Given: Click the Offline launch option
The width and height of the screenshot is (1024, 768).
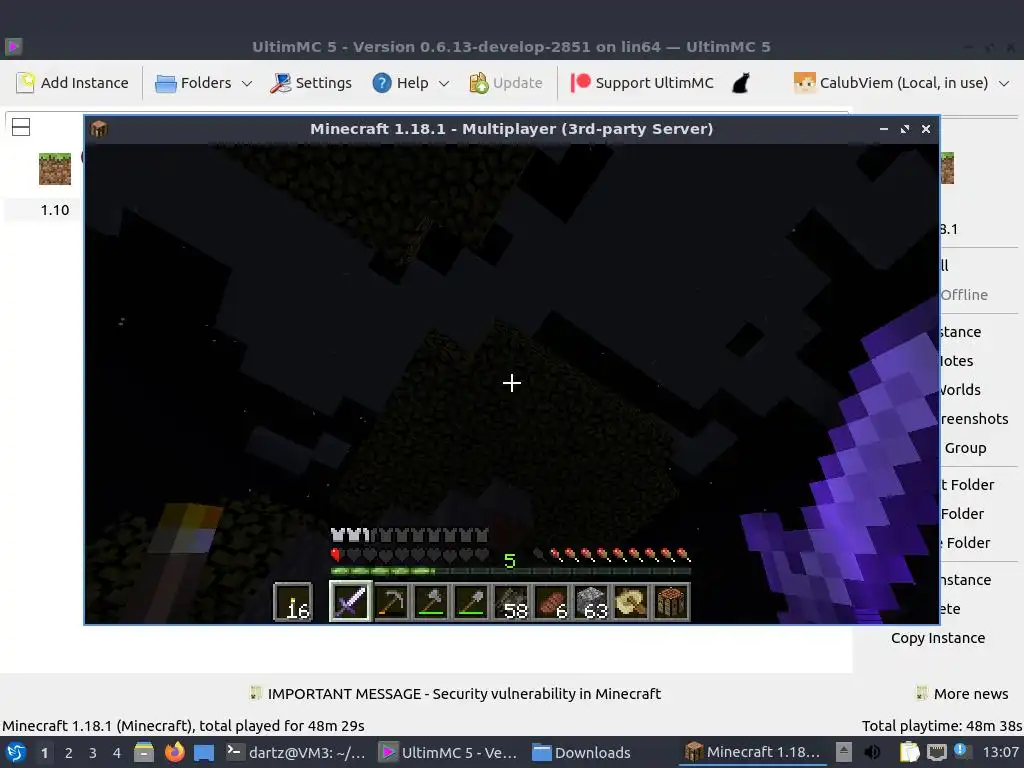Looking at the screenshot, I should point(964,295).
